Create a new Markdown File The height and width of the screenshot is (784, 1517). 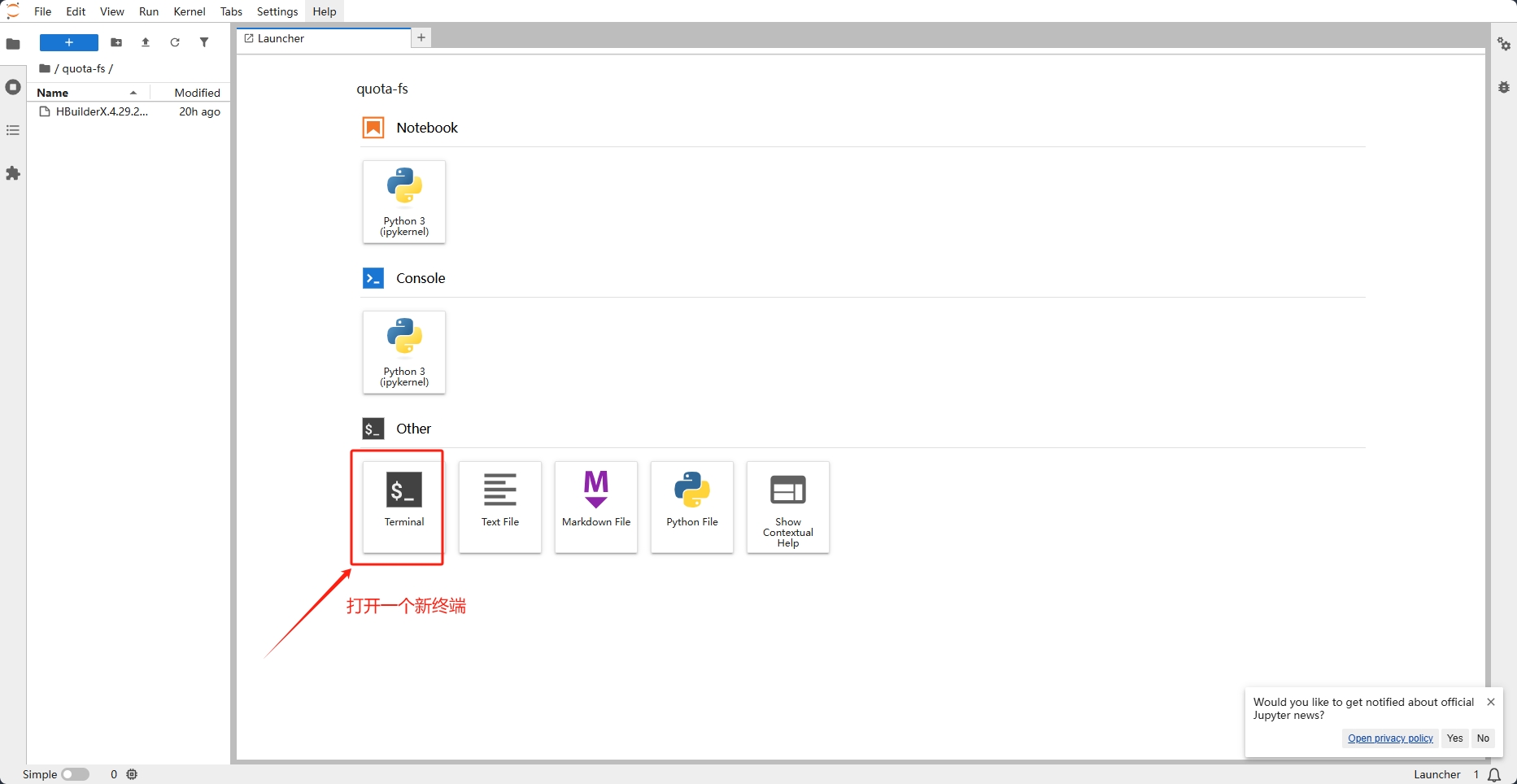[x=596, y=507]
